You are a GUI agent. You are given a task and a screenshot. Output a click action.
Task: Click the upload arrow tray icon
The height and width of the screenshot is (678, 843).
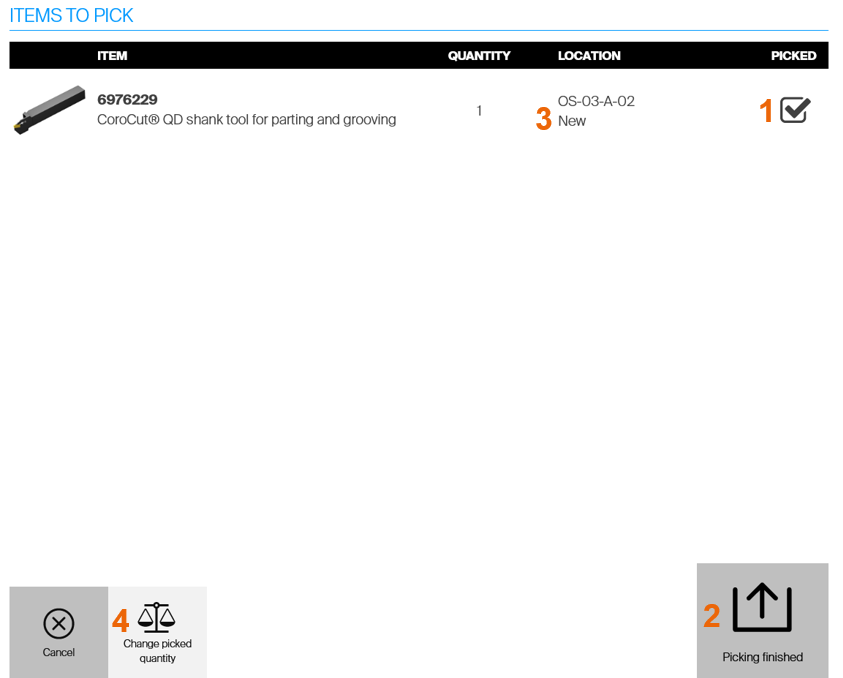pos(762,607)
